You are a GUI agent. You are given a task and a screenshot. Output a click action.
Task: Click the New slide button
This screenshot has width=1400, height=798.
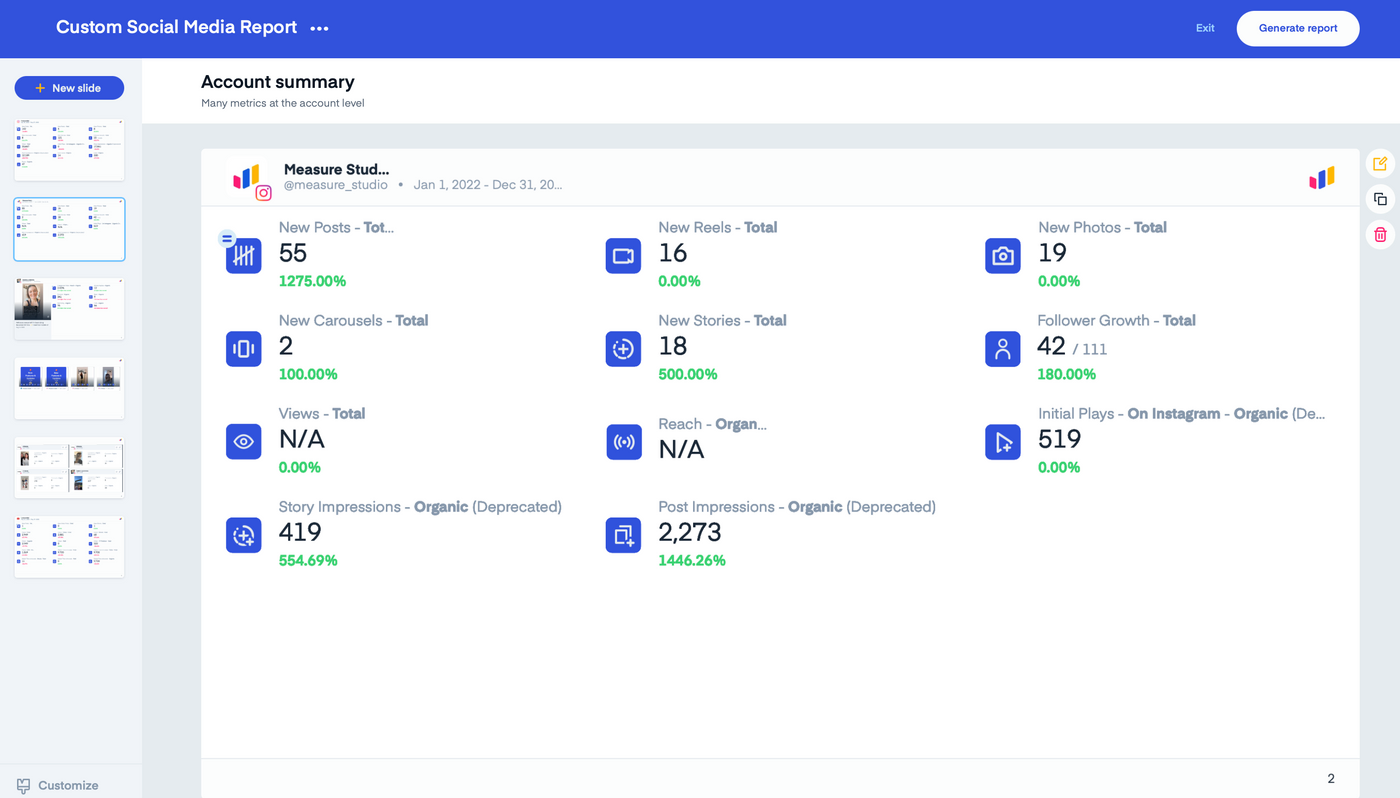pyautogui.click(x=69, y=88)
